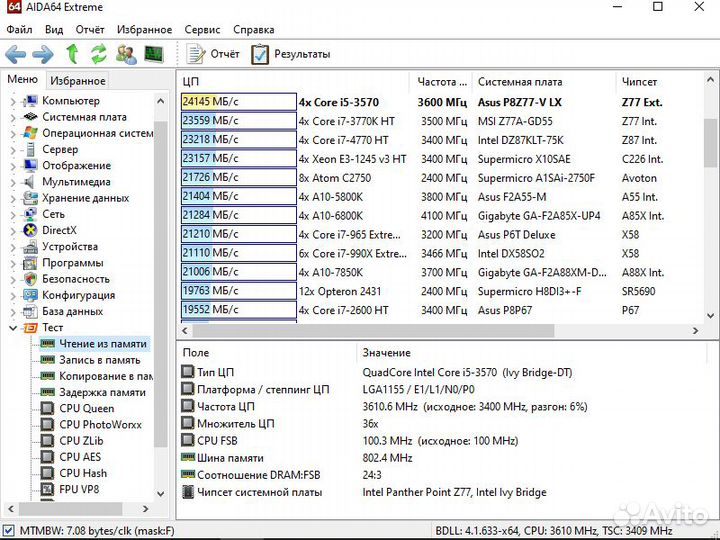The width and height of the screenshot is (720, 540).
Task: Open the Справка menu
Action: 253,29
